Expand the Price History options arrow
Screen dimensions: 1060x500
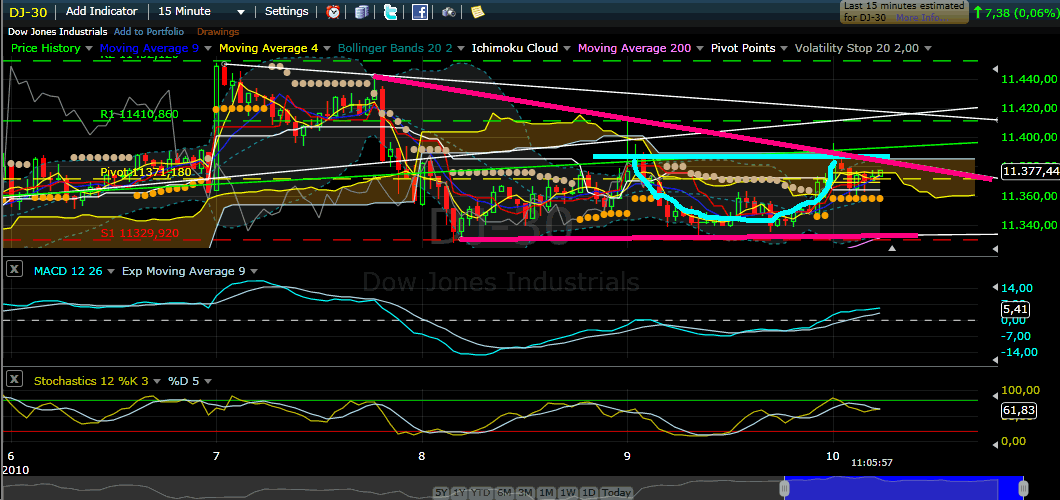(85, 48)
